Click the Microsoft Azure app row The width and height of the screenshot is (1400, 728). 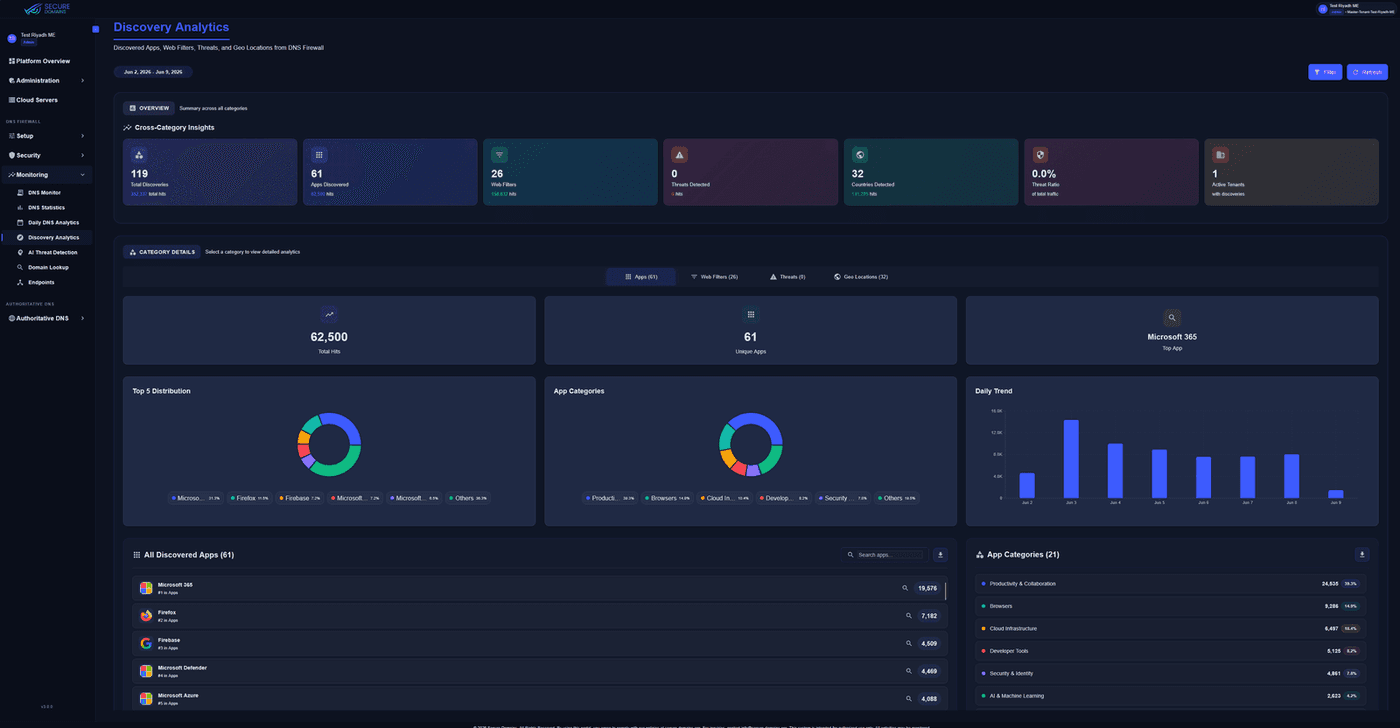(x=540, y=698)
